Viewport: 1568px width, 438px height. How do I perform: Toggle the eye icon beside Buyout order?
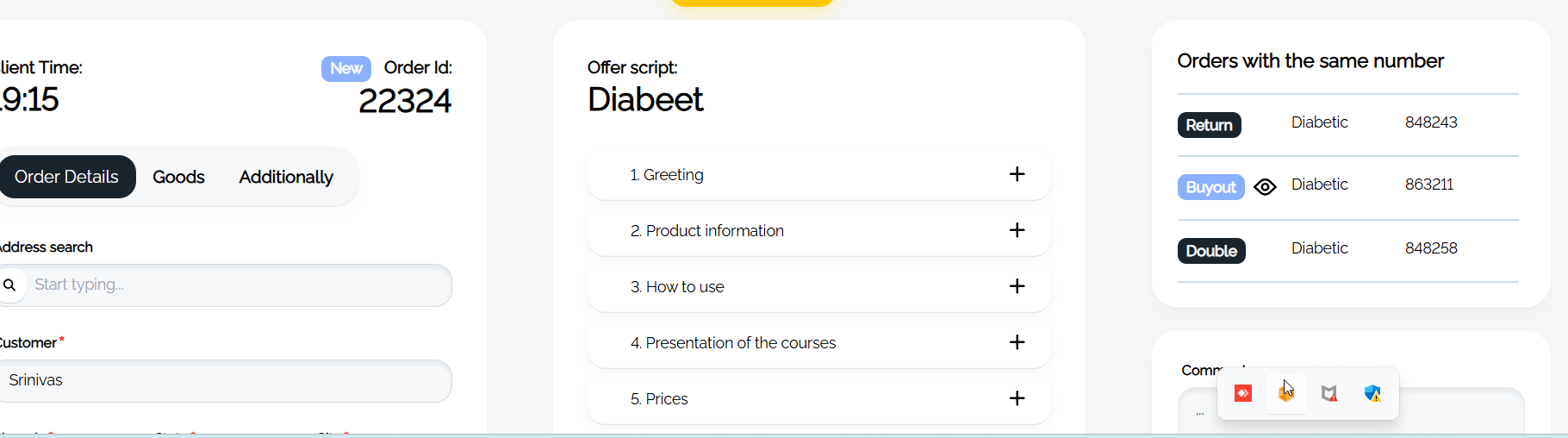pyautogui.click(x=1265, y=187)
